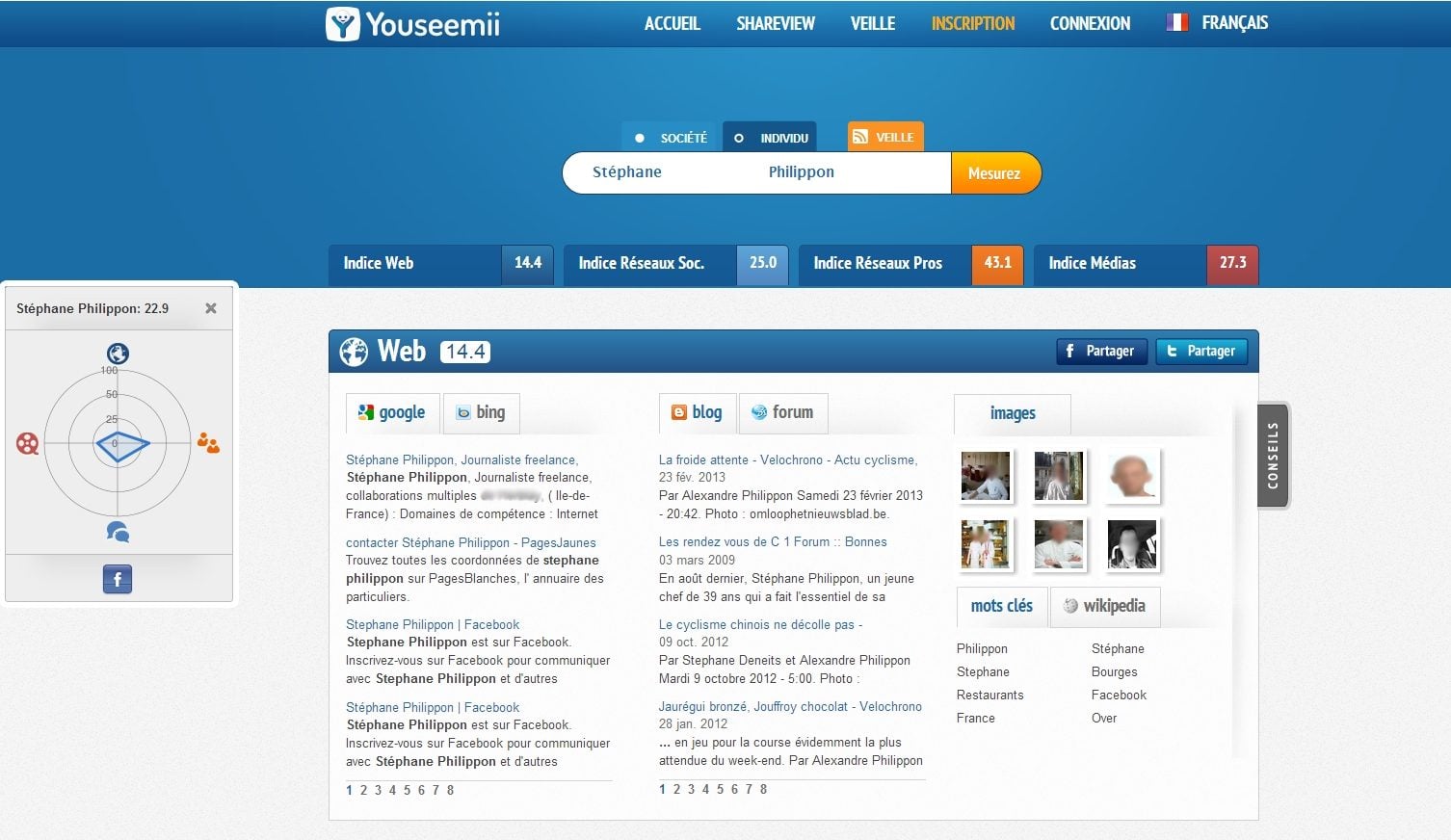Open the Inscription page
This screenshot has height=840, width=1451.
[x=973, y=23]
